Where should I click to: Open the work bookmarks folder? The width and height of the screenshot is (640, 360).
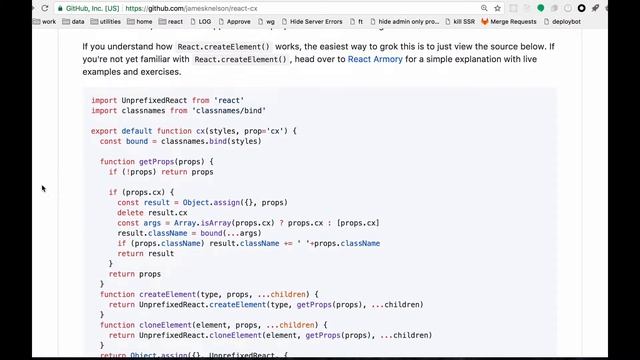point(44,22)
